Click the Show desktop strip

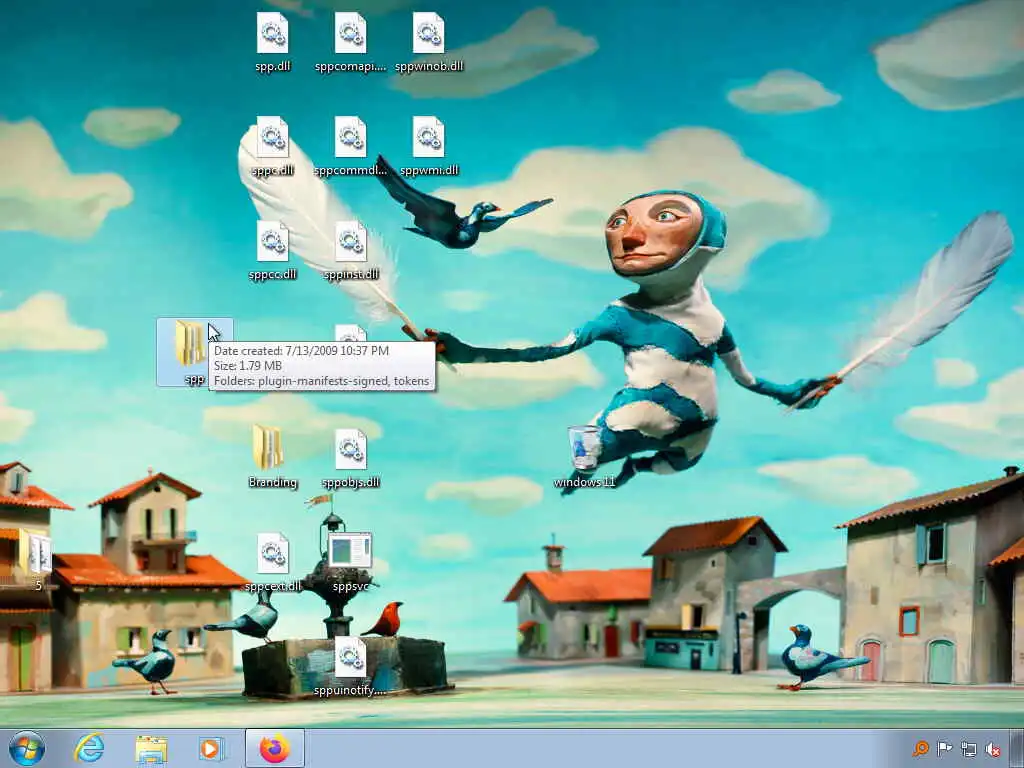[x=1017, y=748]
